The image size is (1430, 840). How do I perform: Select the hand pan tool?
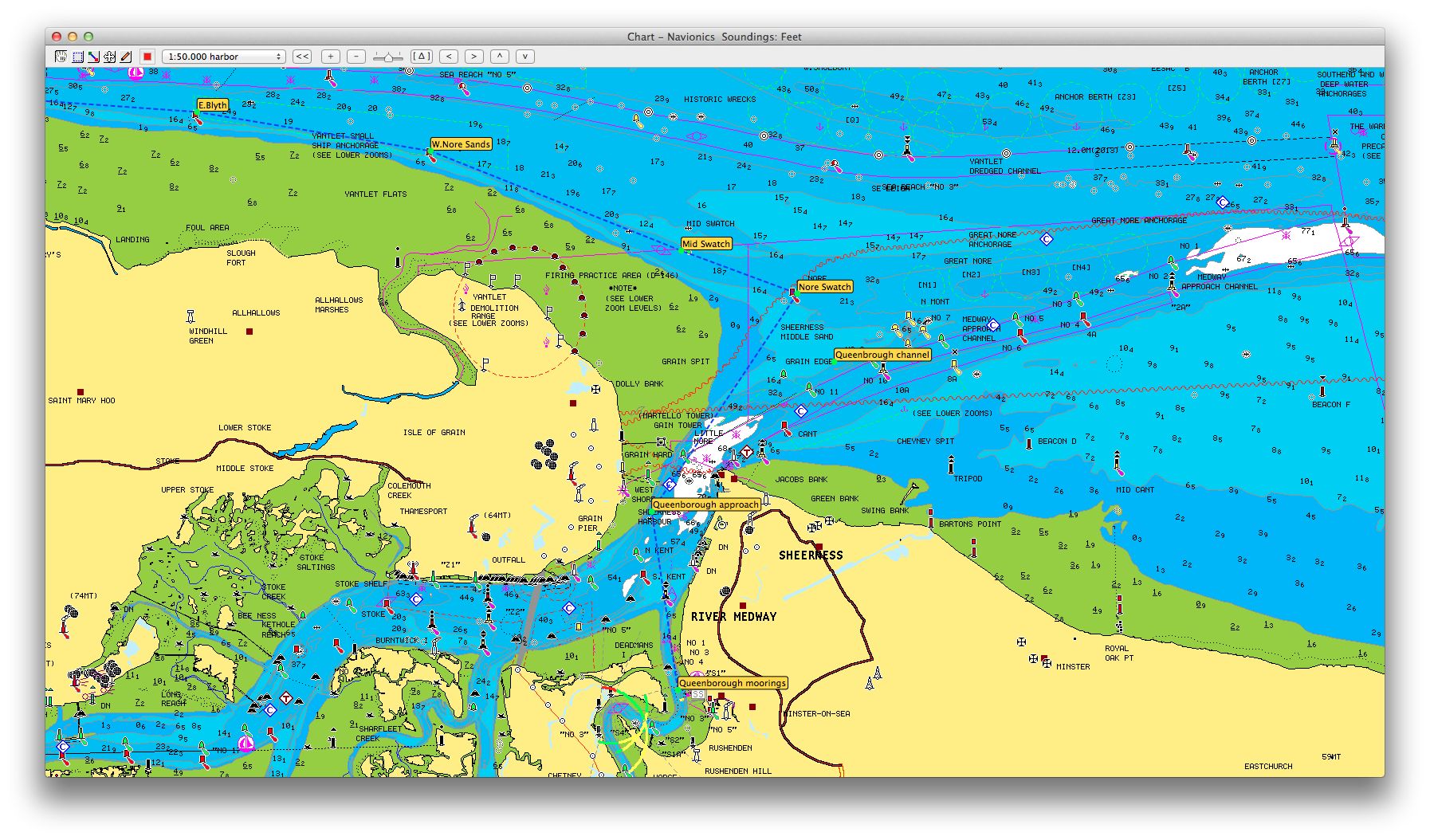point(61,57)
